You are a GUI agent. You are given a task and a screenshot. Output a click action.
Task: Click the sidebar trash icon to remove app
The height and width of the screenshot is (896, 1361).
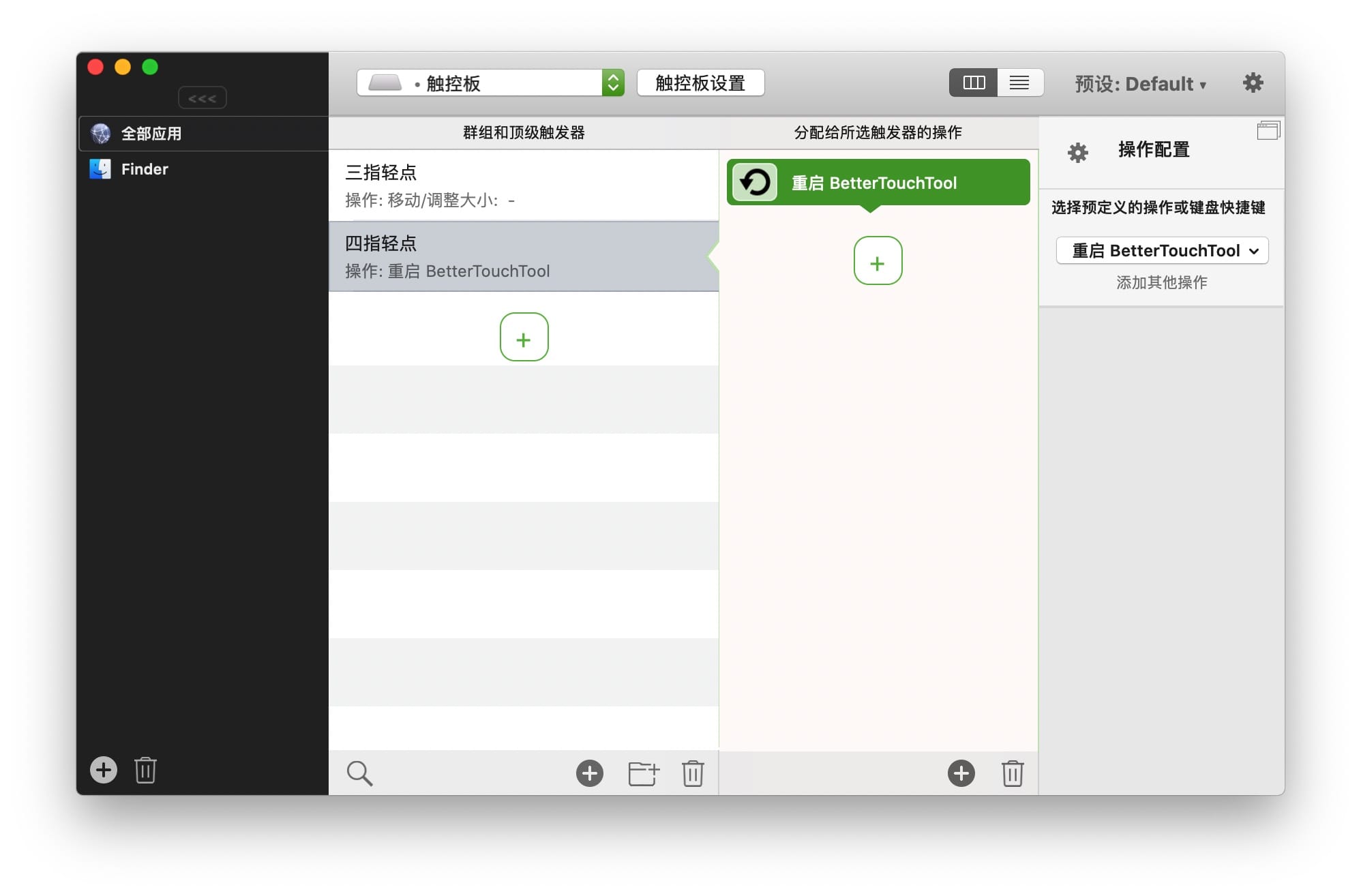145,770
